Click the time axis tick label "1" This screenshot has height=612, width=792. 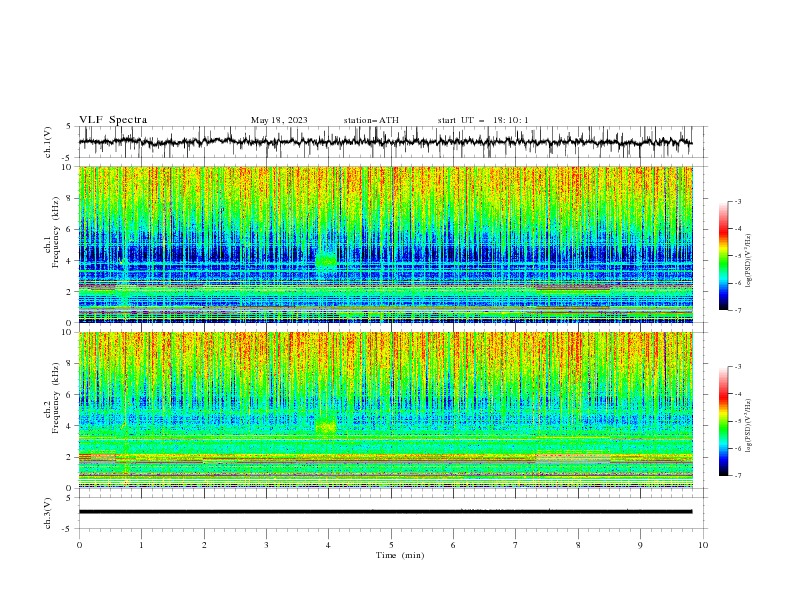[141, 545]
